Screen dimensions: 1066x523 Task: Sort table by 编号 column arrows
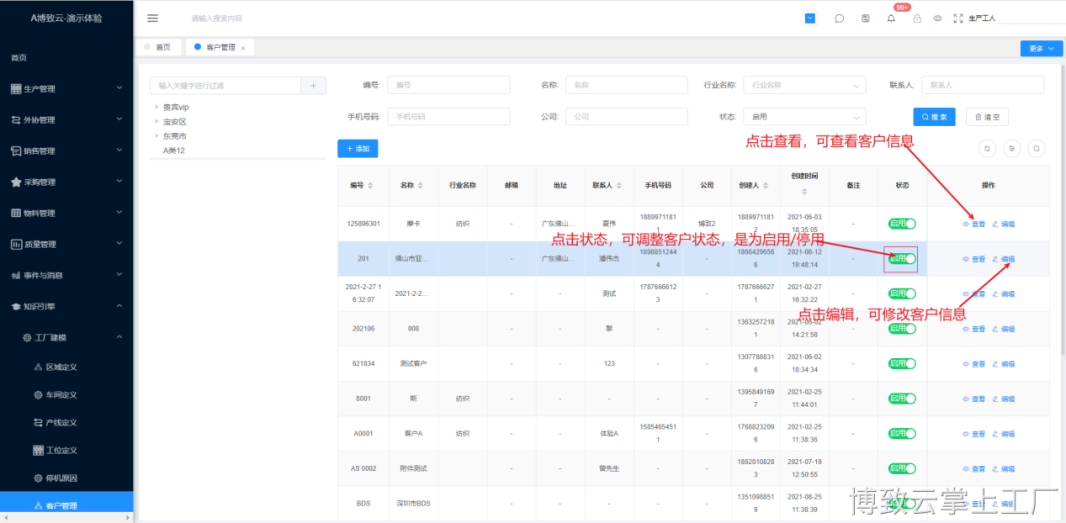[x=371, y=186]
